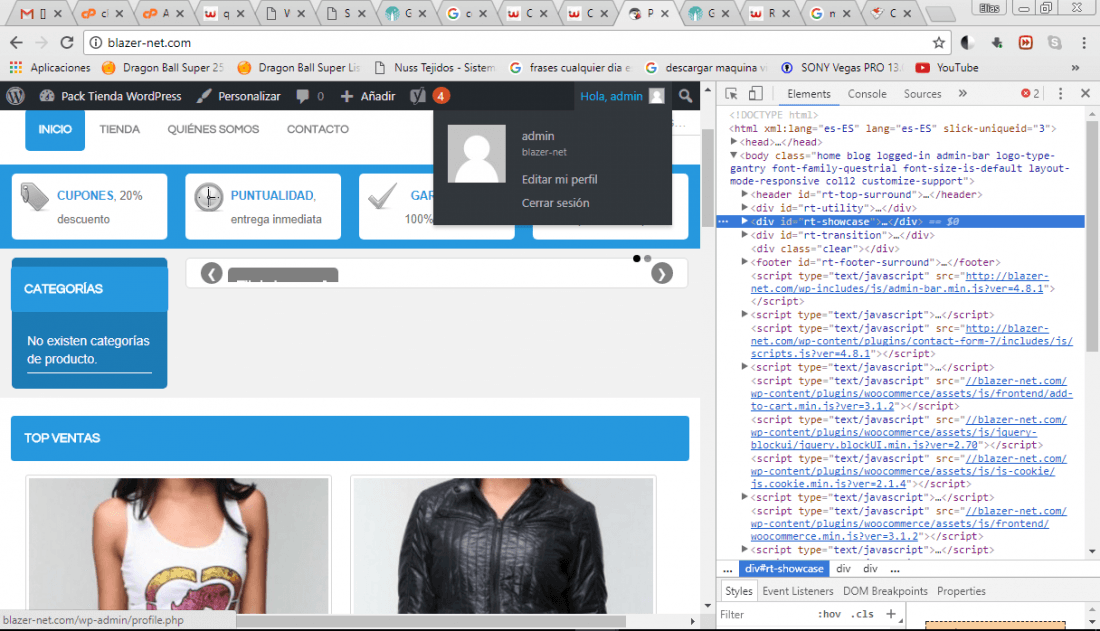
Task: Open the DOM Breakpoints pane
Action: click(885, 591)
